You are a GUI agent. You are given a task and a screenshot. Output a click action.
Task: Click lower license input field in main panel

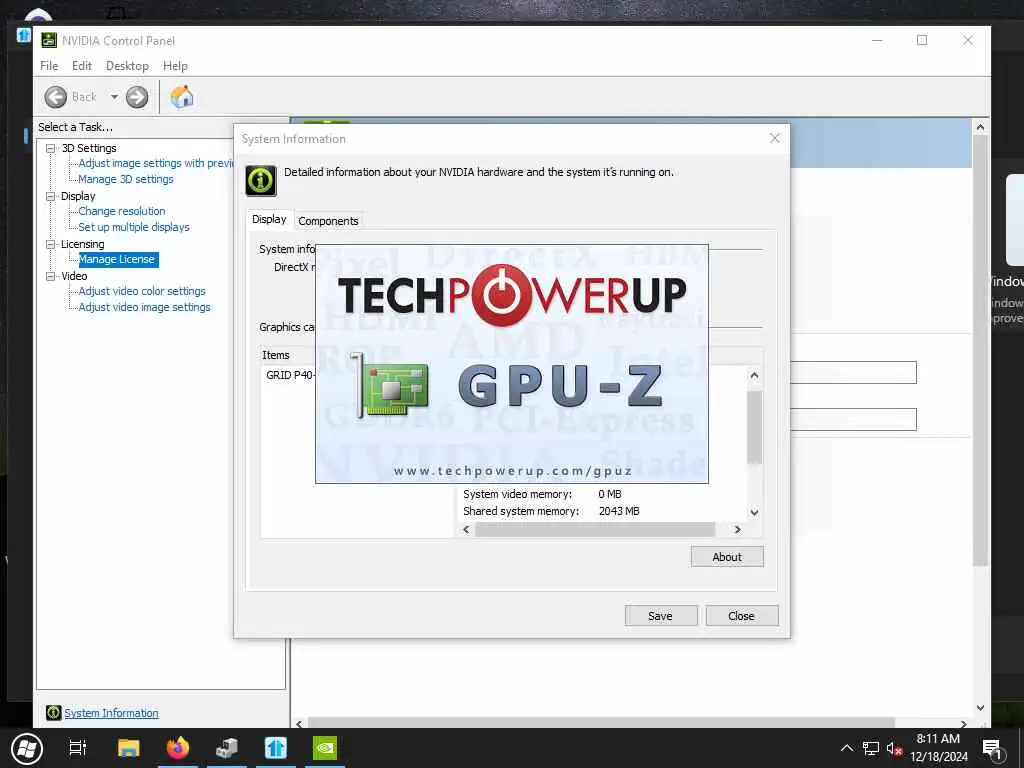point(853,419)
